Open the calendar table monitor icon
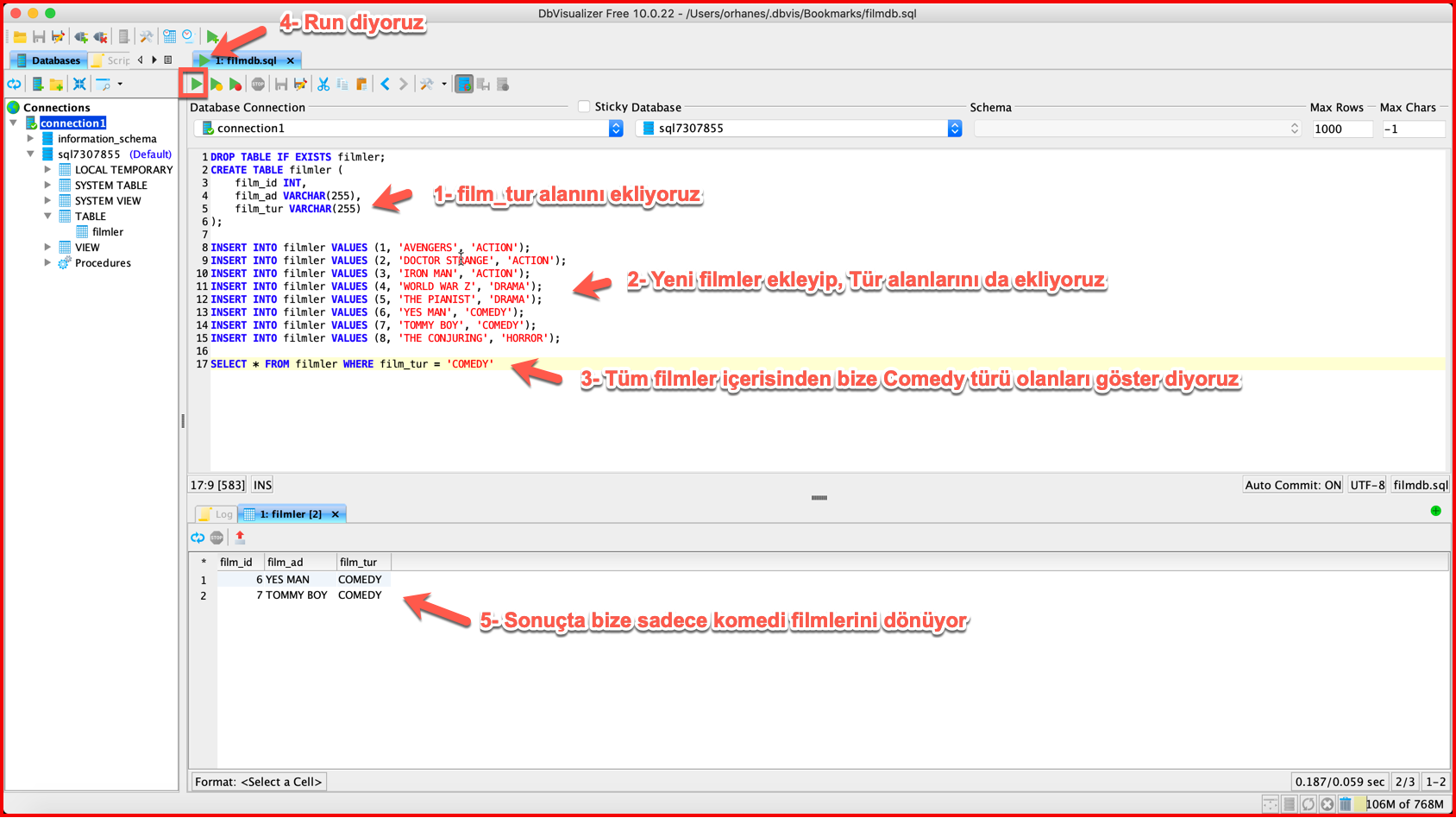The image size is (1456, 818). [x=169, y=36]
